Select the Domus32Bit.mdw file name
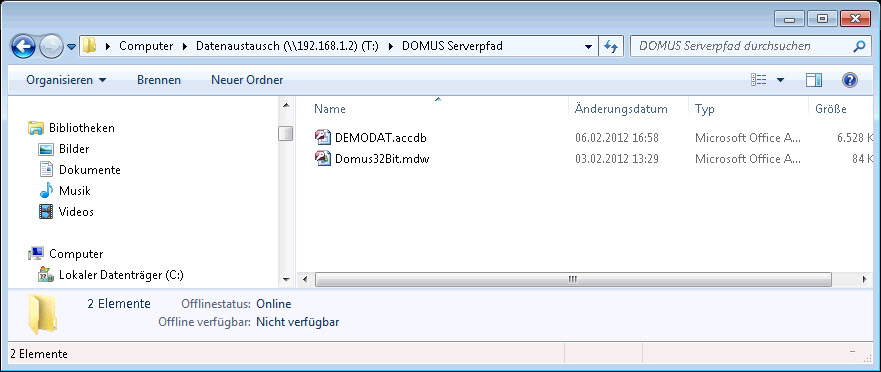 (x=382, y=159)
